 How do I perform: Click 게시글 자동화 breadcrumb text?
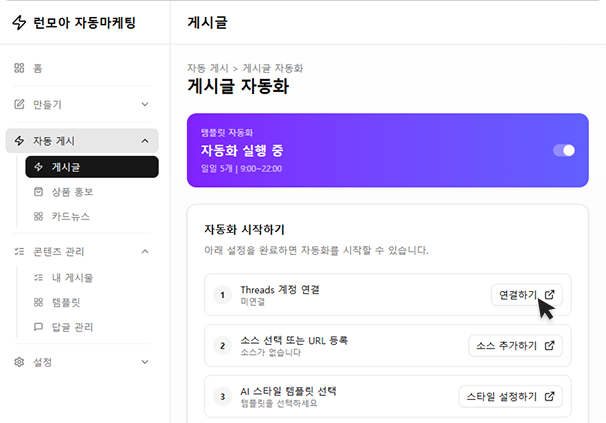pos(273,68)
